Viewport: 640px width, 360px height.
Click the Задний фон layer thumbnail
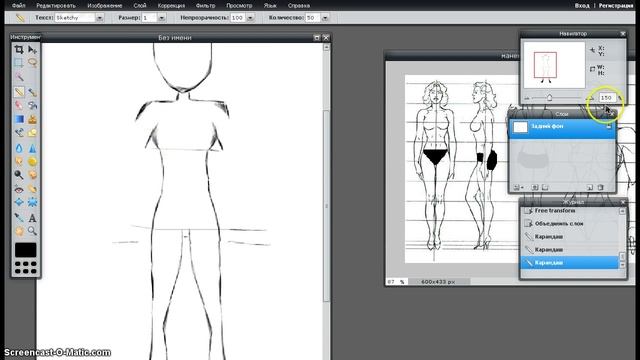click(x=520, y=127)
